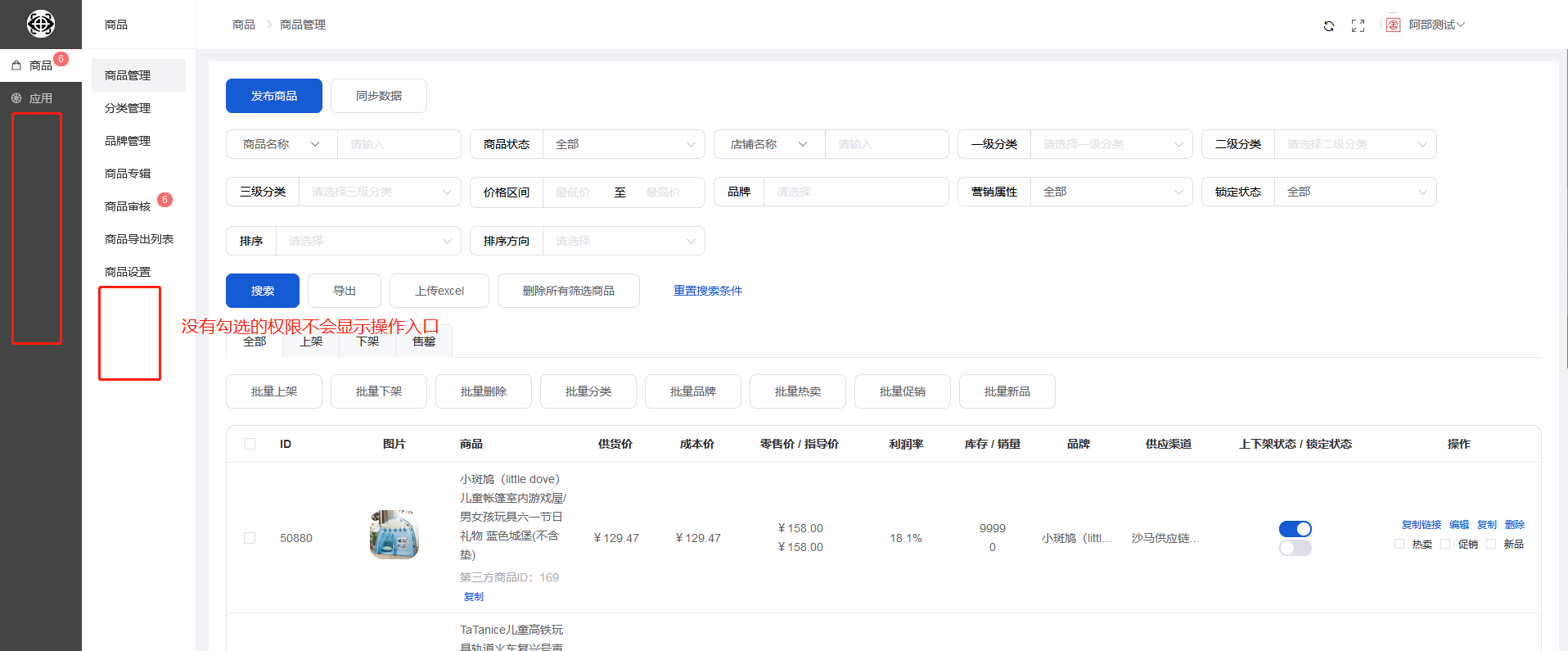This screenshot has height=651, width=1568.
Task: Click the product tent thumbnail image
Action: click(394, 535)
